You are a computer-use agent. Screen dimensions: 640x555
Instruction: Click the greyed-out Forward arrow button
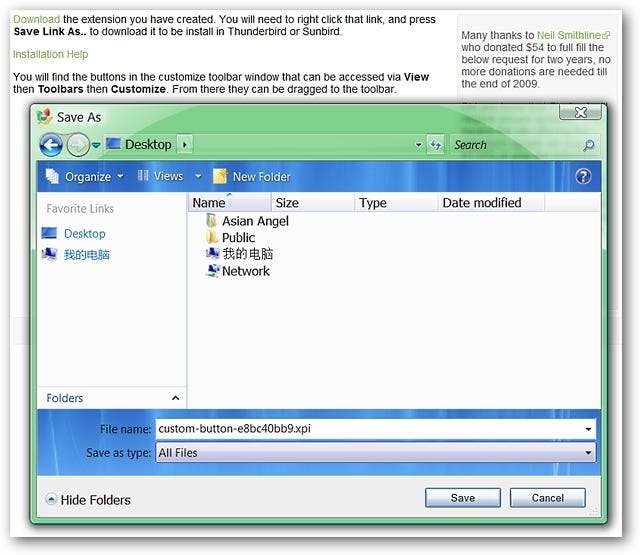78,145
